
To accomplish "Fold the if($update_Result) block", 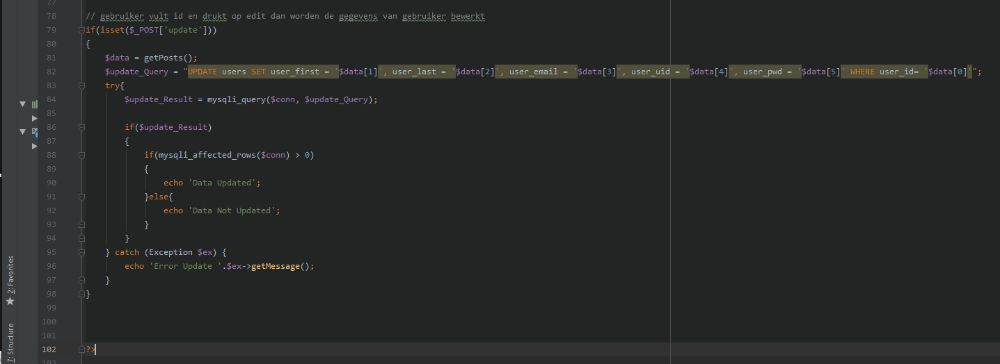I will (x=81, y=127).
